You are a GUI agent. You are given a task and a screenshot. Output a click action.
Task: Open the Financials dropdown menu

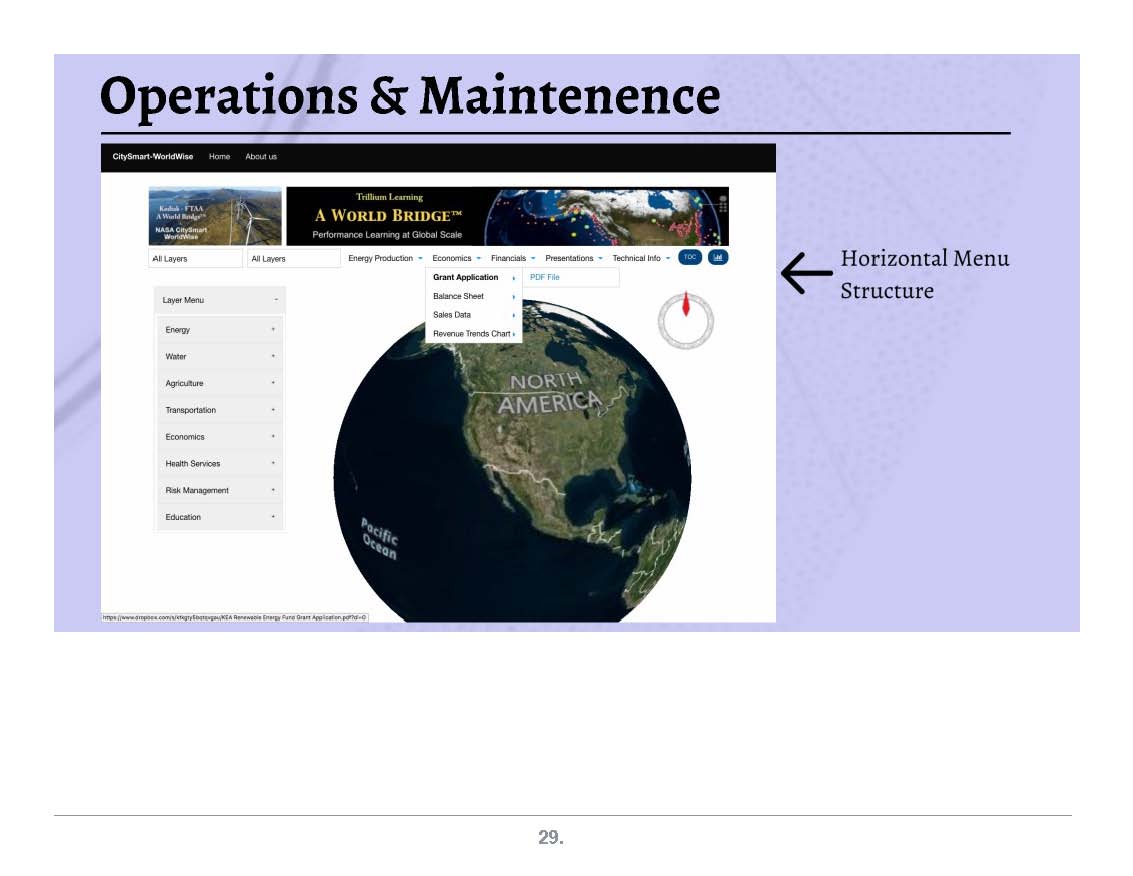[x=512, y=258]
